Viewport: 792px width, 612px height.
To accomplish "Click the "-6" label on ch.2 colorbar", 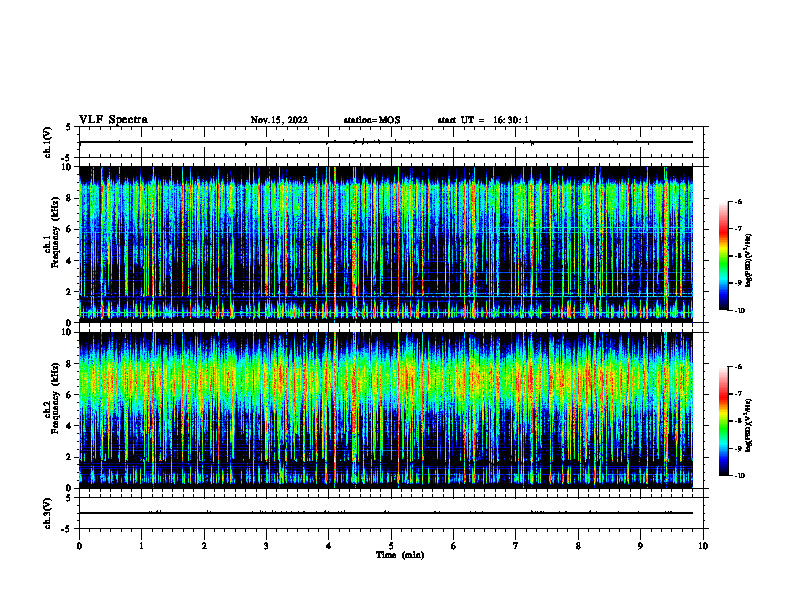I will pyautogui.click(x=738, y=367).
